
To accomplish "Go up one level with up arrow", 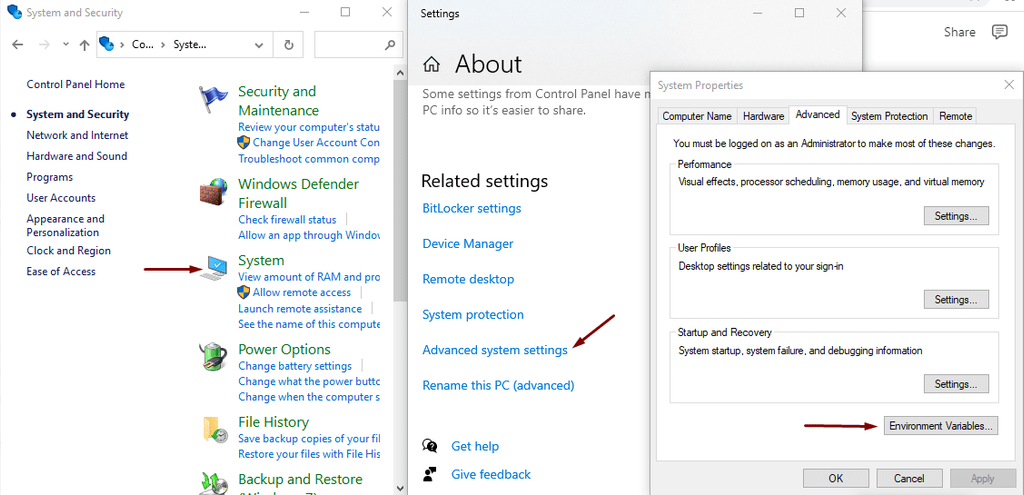I will pos(84,45).
